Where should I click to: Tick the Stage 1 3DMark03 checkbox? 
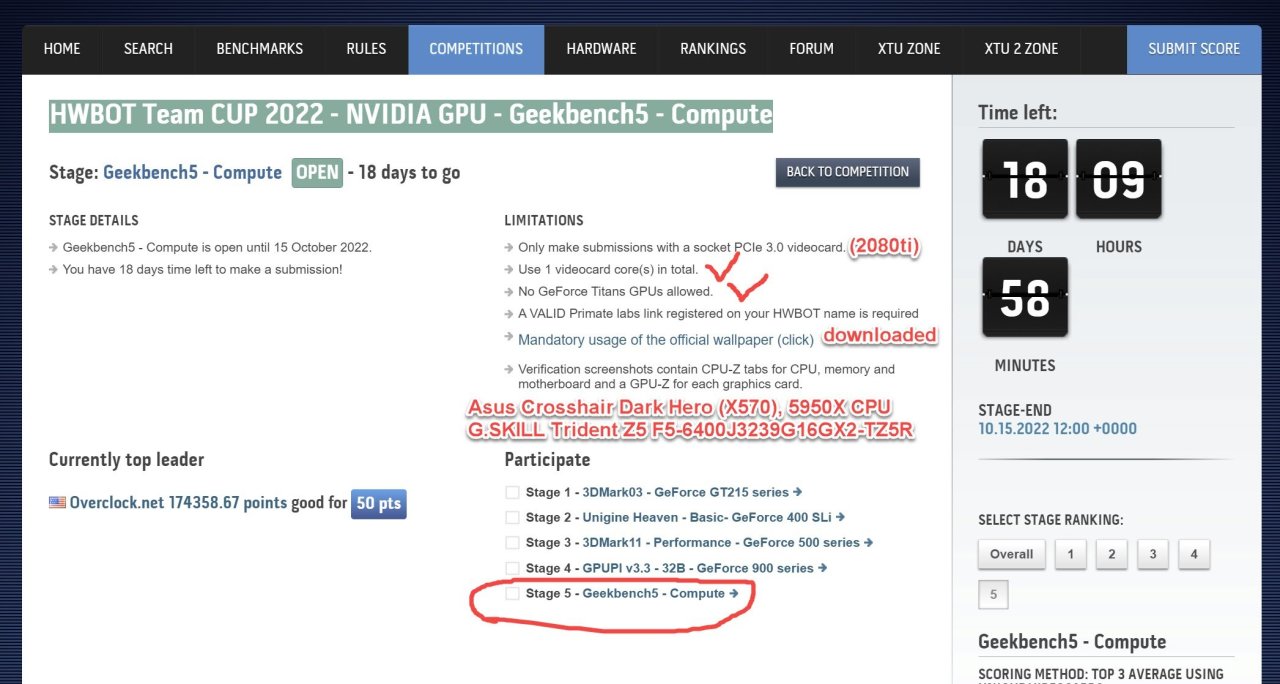[512, 492]
